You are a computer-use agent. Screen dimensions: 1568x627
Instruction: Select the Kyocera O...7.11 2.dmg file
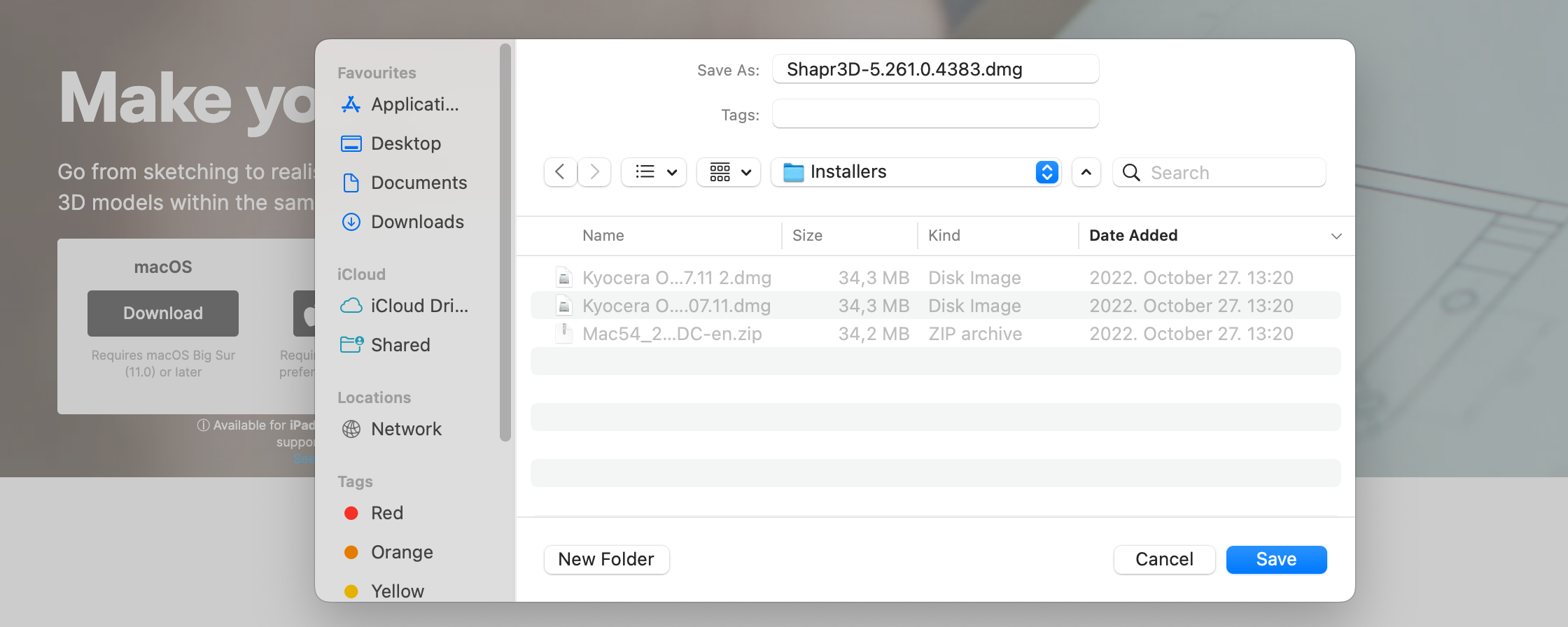coord(936,278)
